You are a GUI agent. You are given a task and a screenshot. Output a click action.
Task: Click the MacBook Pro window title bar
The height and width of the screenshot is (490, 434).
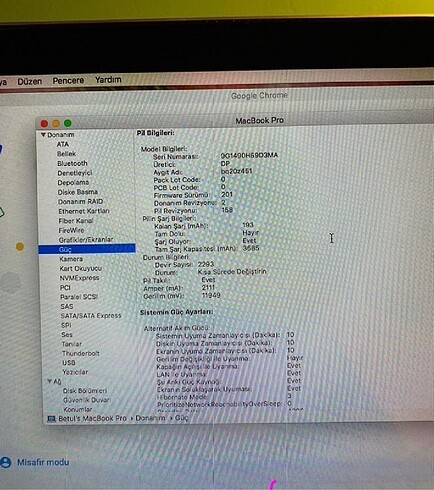[x=260, y=120]
